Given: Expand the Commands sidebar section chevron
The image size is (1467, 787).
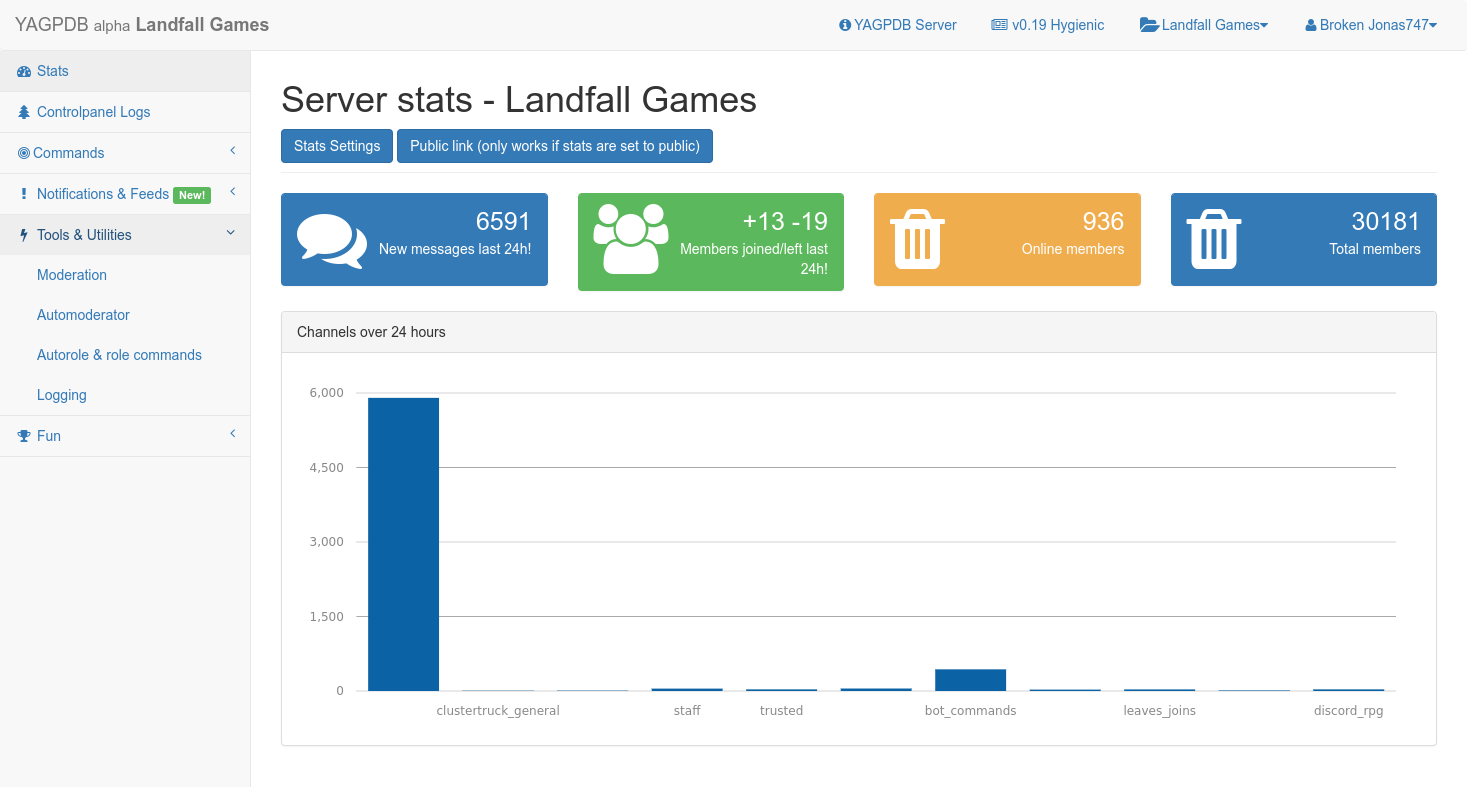Looking at the screenshot, I should coord(232,151).
